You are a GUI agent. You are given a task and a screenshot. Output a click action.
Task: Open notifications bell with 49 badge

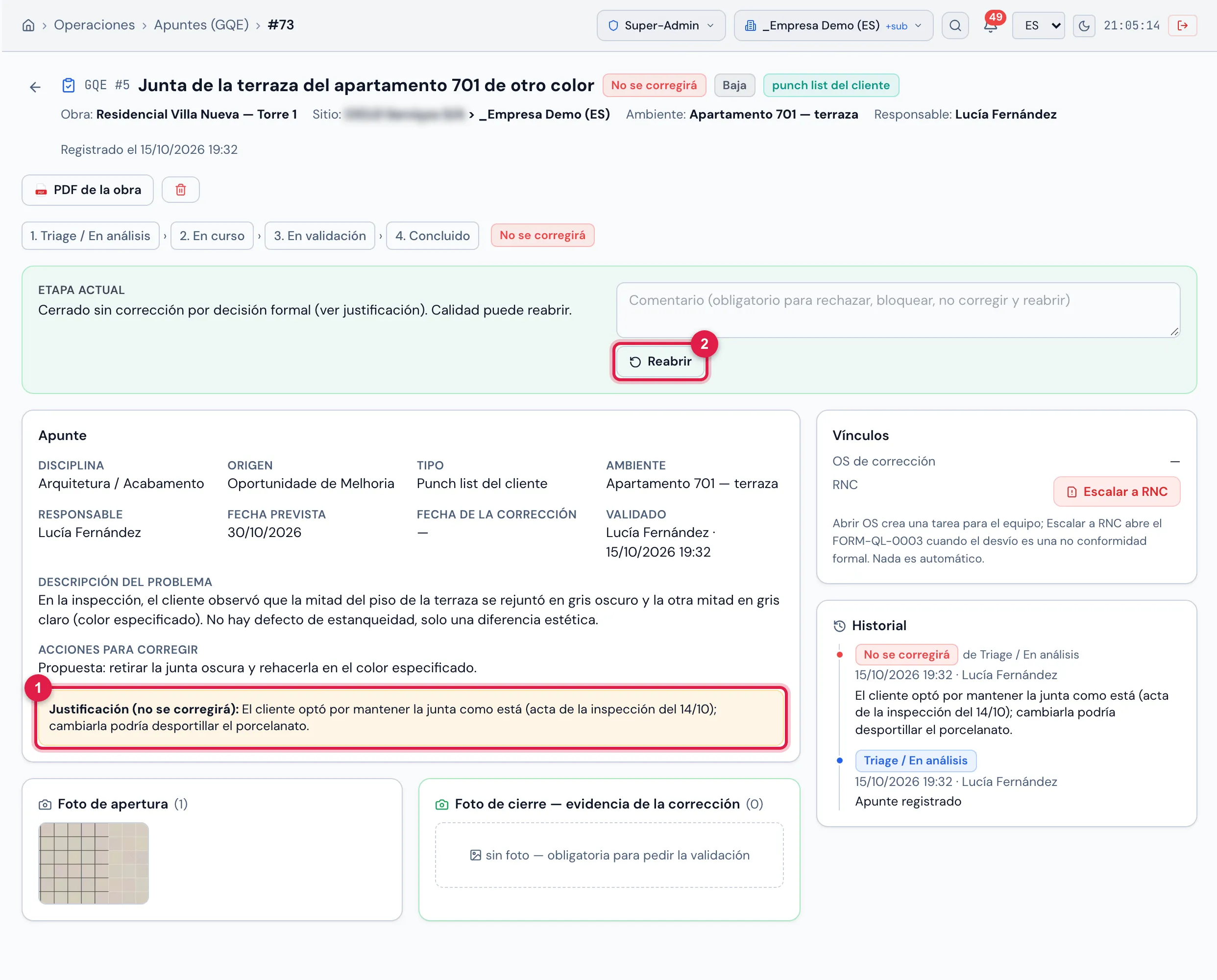pyautogui.click(x=991, y=25)
